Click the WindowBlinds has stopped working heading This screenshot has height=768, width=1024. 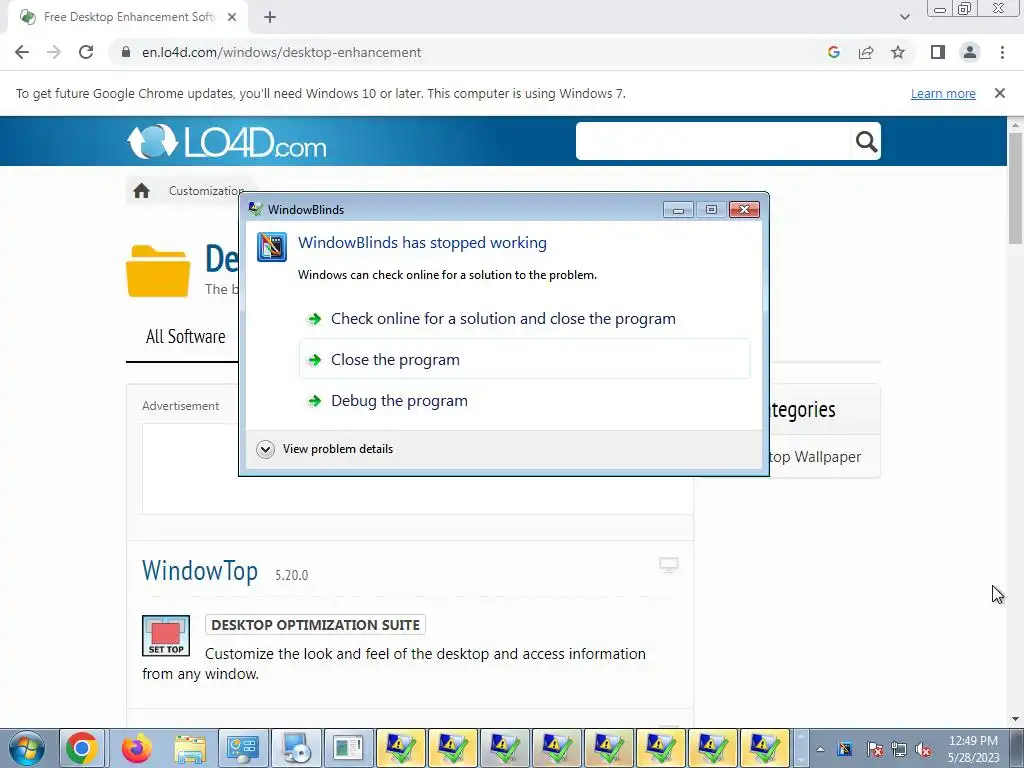[x=423, y=243]
